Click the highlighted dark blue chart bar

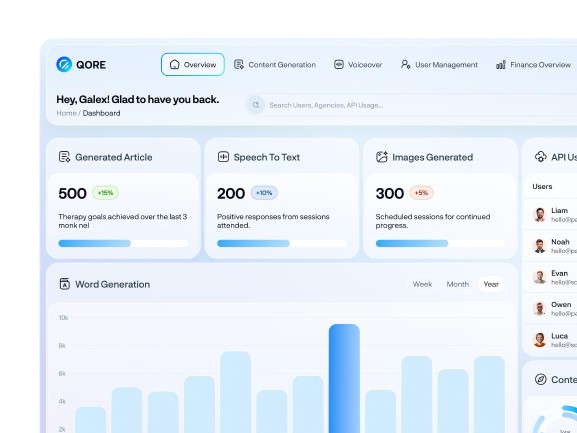(344, 378)
